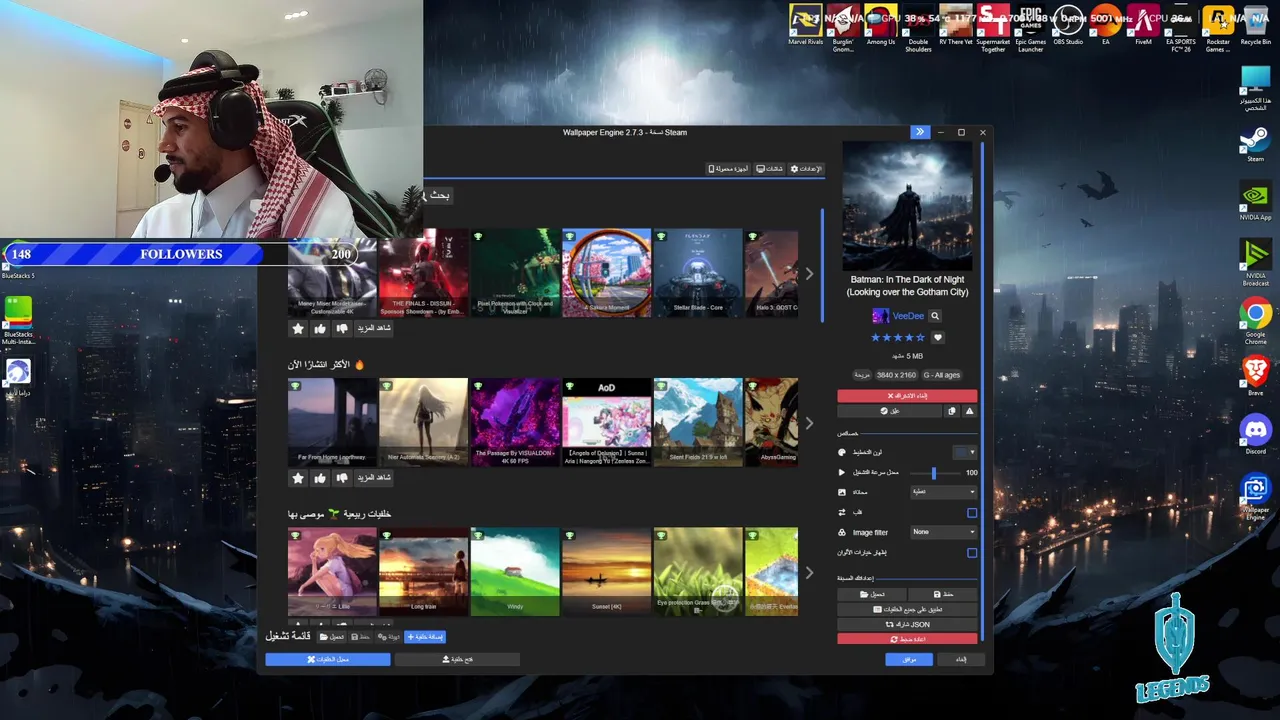Toggle the checkbox below the alignment dropdown

point(972,512)
